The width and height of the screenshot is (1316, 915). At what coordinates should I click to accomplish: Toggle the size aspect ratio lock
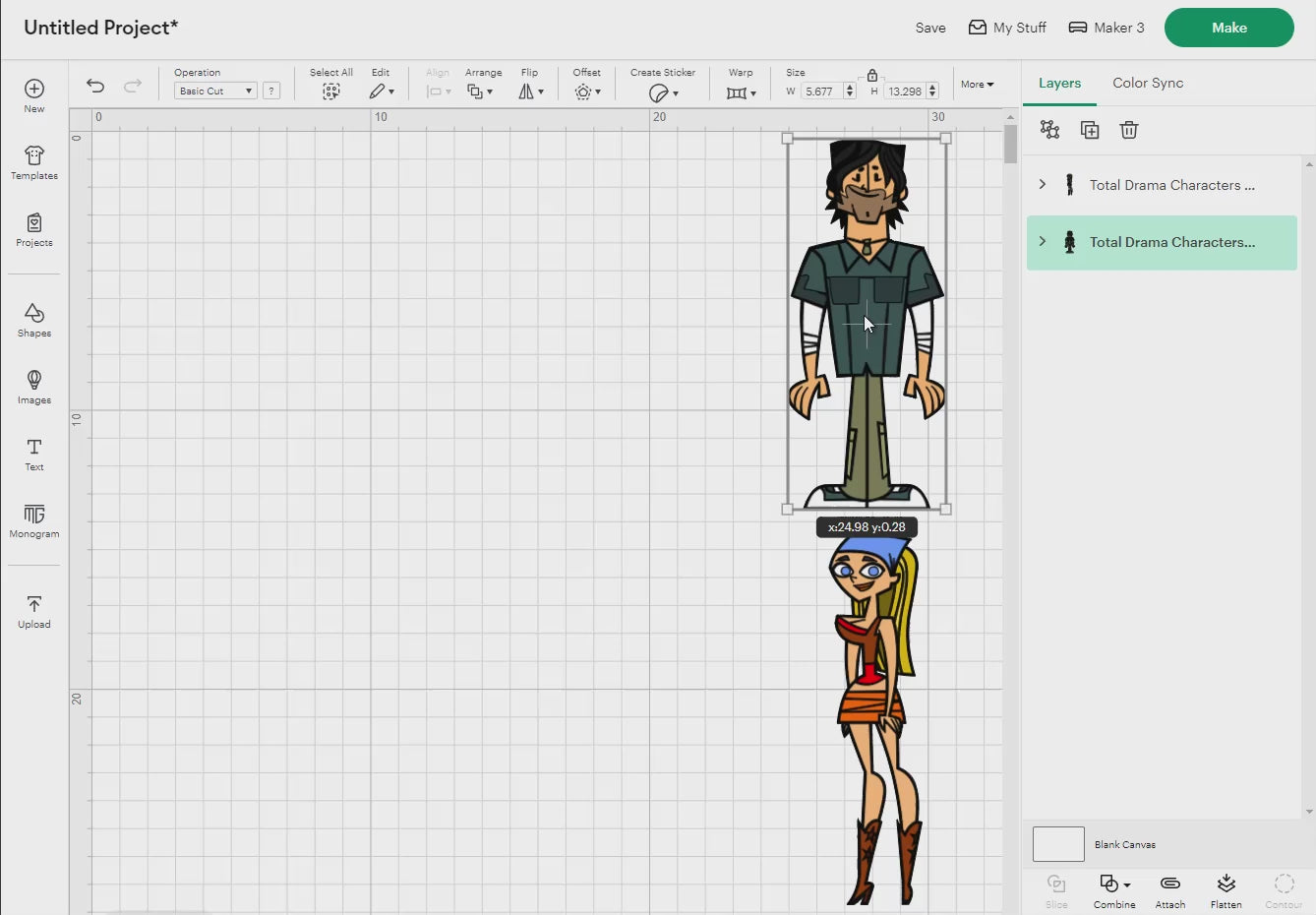(872, 75)
